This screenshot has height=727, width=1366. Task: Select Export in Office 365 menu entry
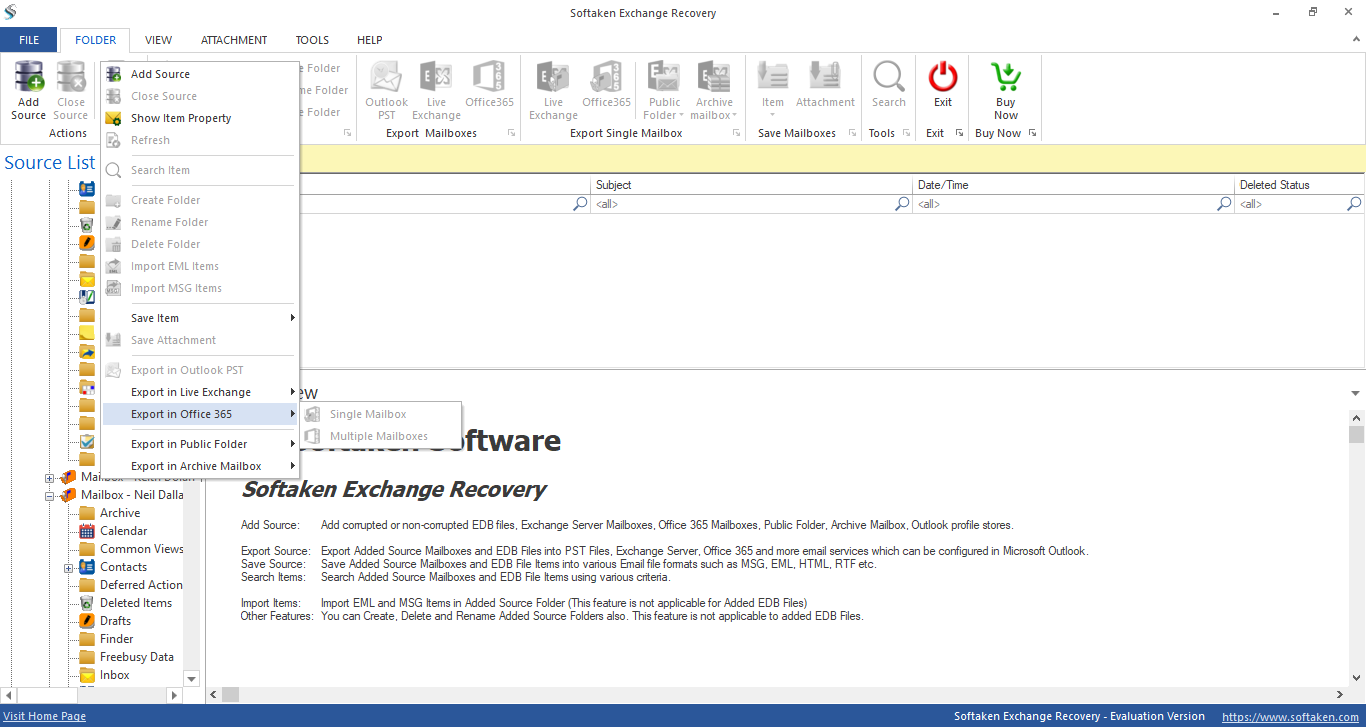click(x=200, y=414)
